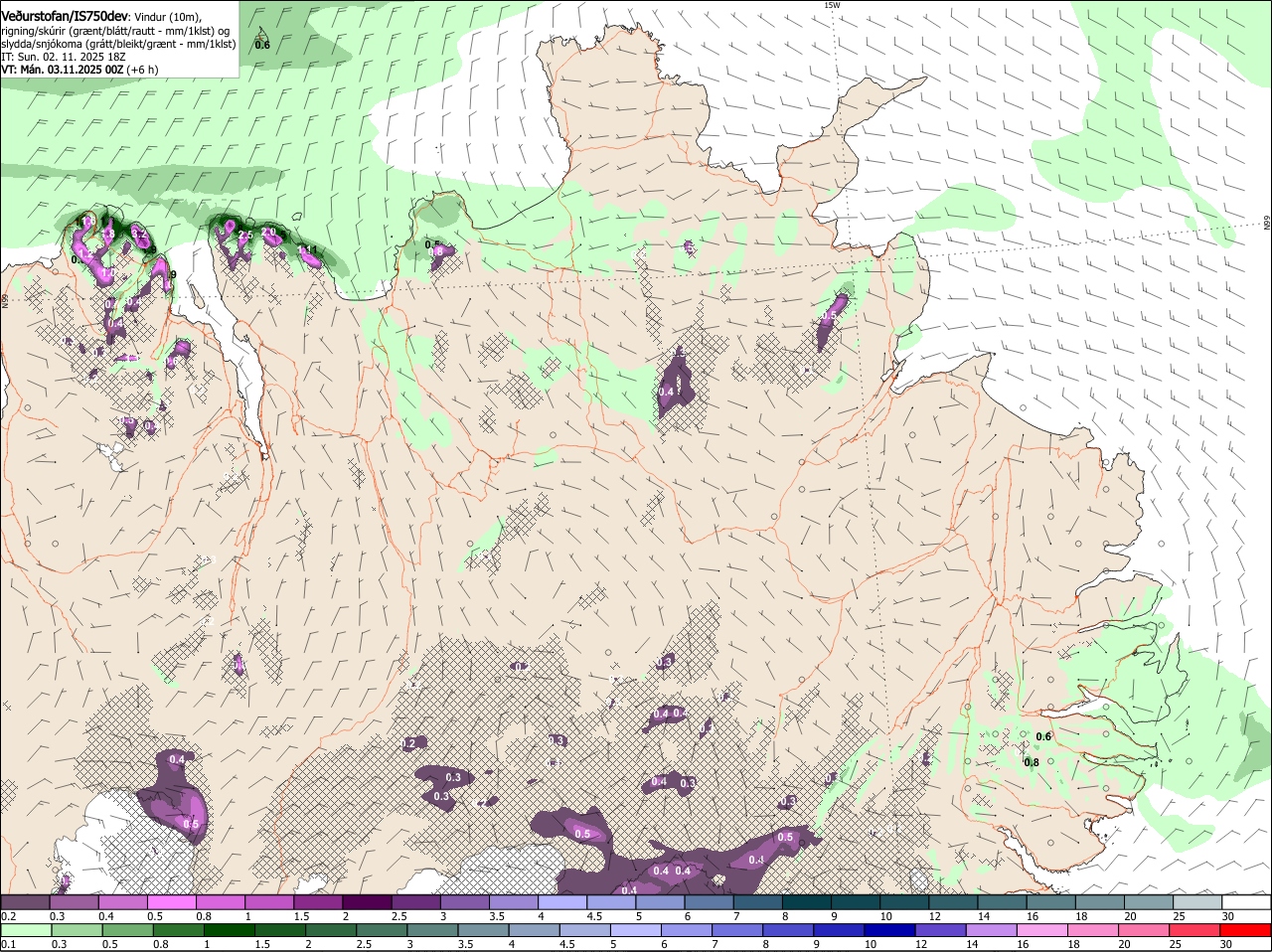Select the 'VT: Mán. 03.11.2025 00Z' valid time

coord(62,70)
